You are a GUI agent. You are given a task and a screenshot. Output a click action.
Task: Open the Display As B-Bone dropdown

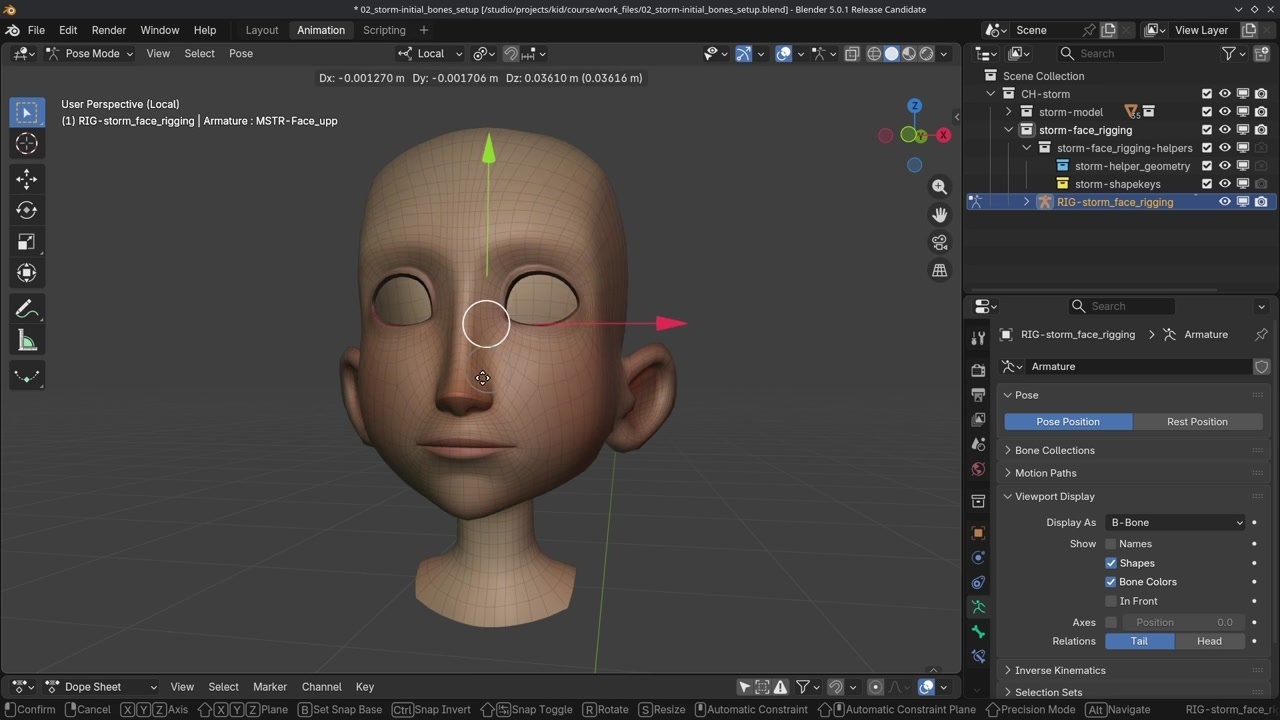point(1175,523)
